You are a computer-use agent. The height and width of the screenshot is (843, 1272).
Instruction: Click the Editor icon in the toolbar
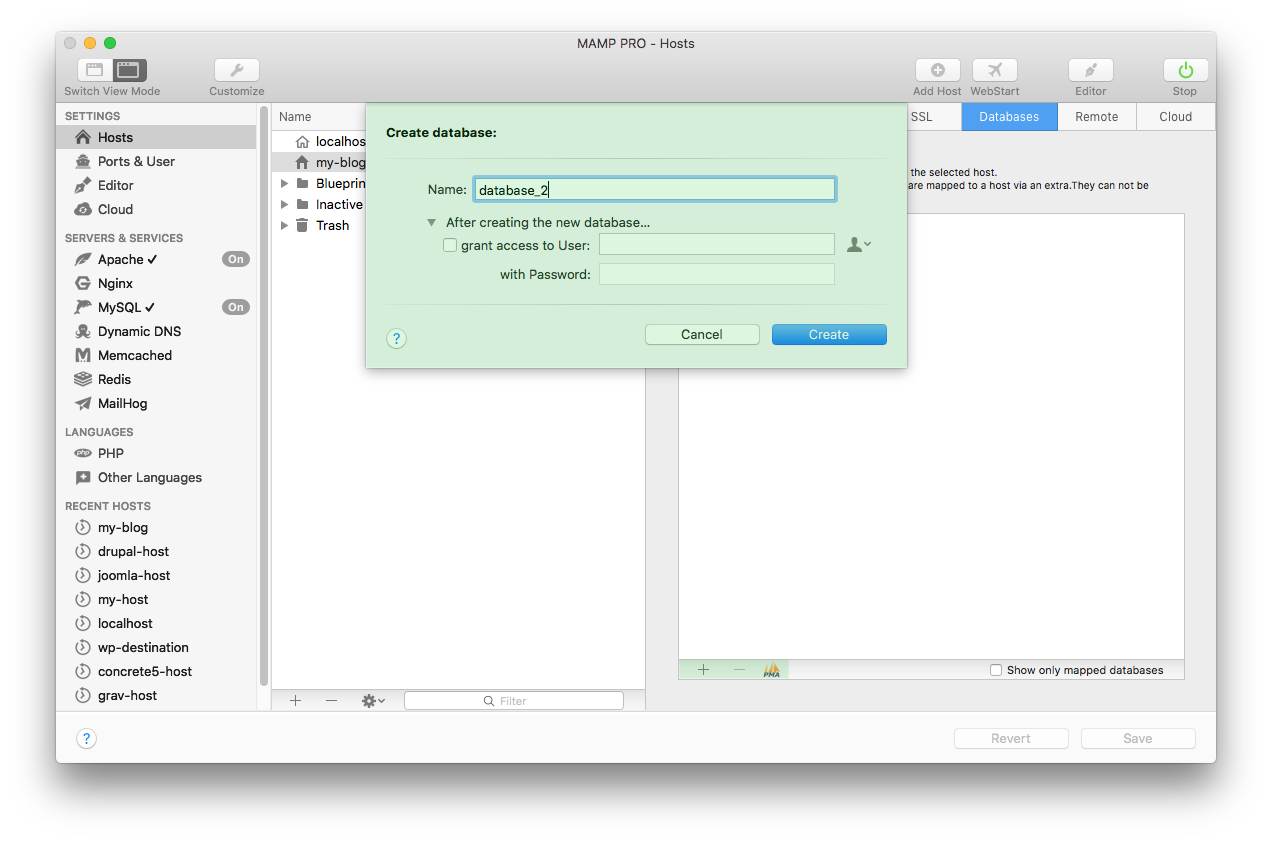[x=1090, y=70]
